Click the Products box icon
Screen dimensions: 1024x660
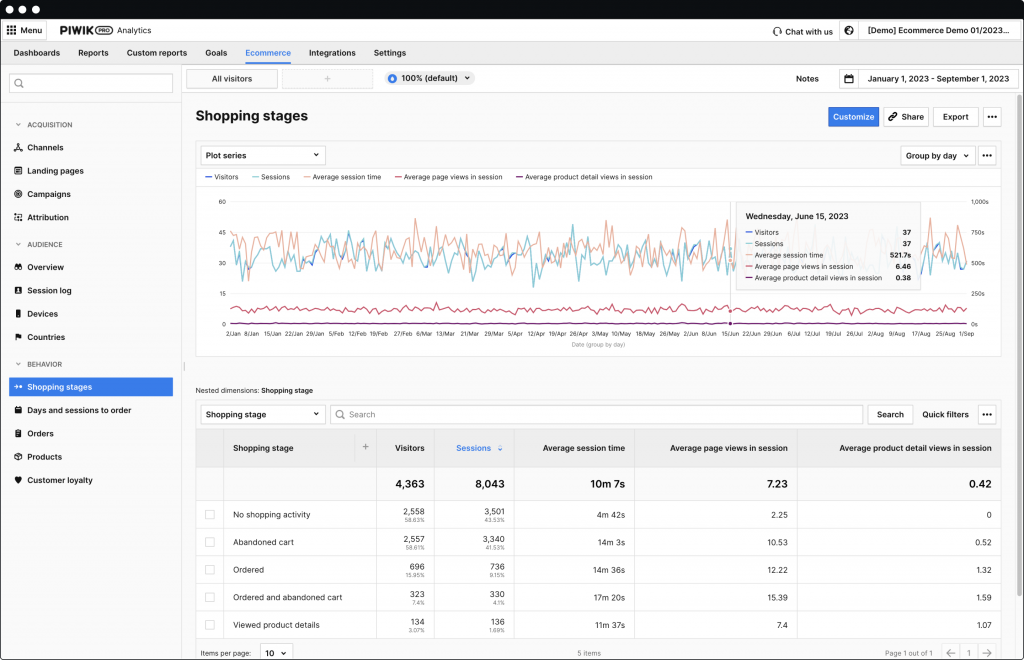click(18, 457)
